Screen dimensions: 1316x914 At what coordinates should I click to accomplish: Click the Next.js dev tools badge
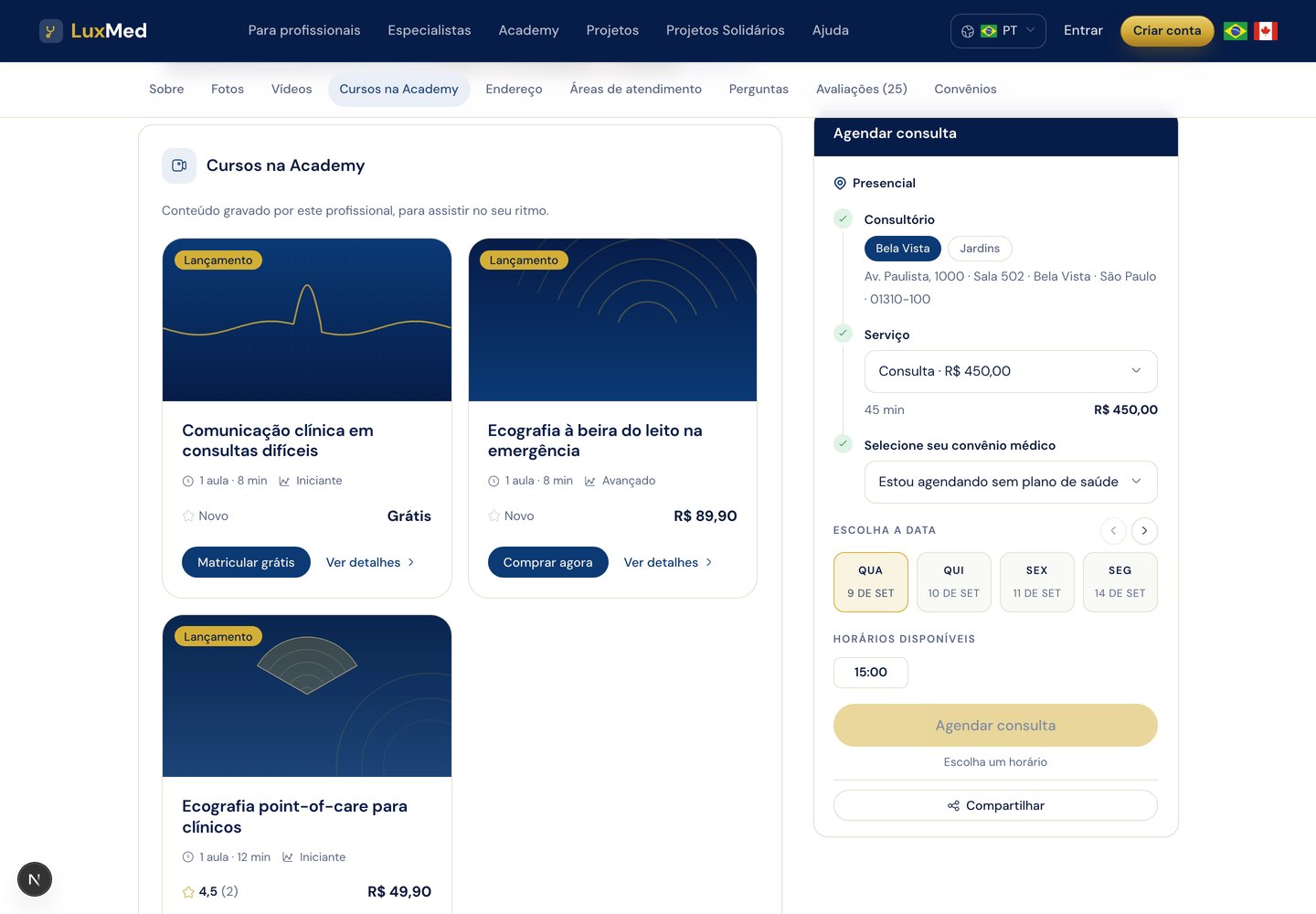(x=35, y=879)
